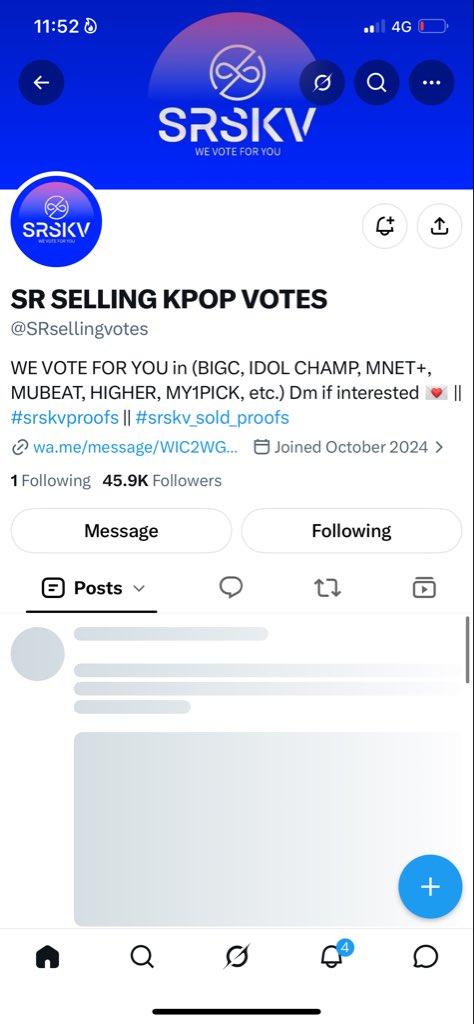Share the profile using upload icon

pos(439,226)
